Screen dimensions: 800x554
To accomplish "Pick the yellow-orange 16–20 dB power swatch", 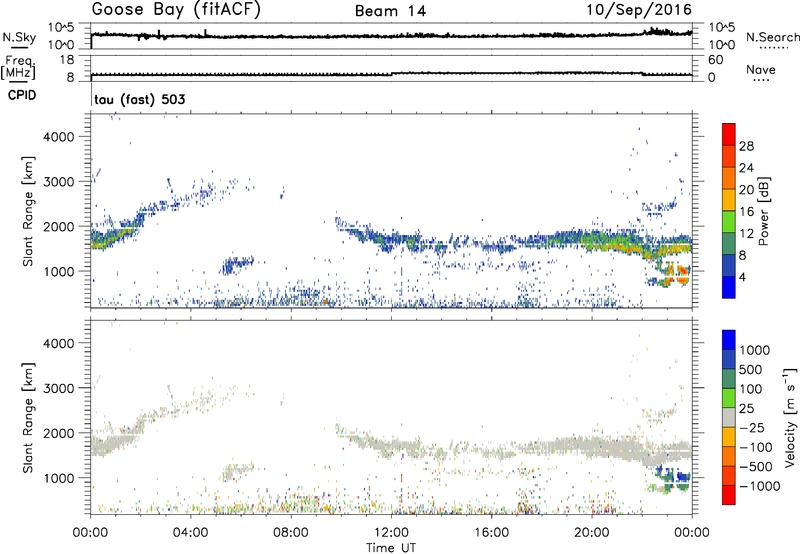I will point(729,200).
